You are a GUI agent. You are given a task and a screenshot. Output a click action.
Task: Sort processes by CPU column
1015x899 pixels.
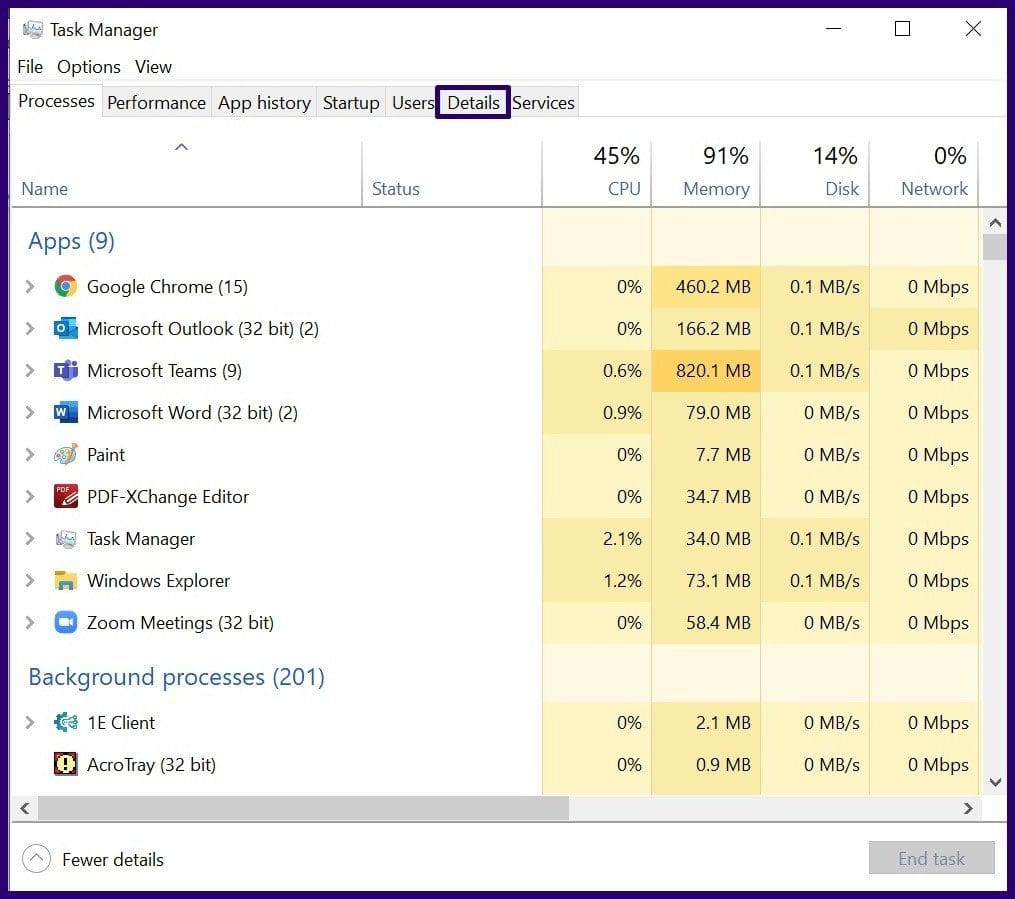[x=597, y=173]
